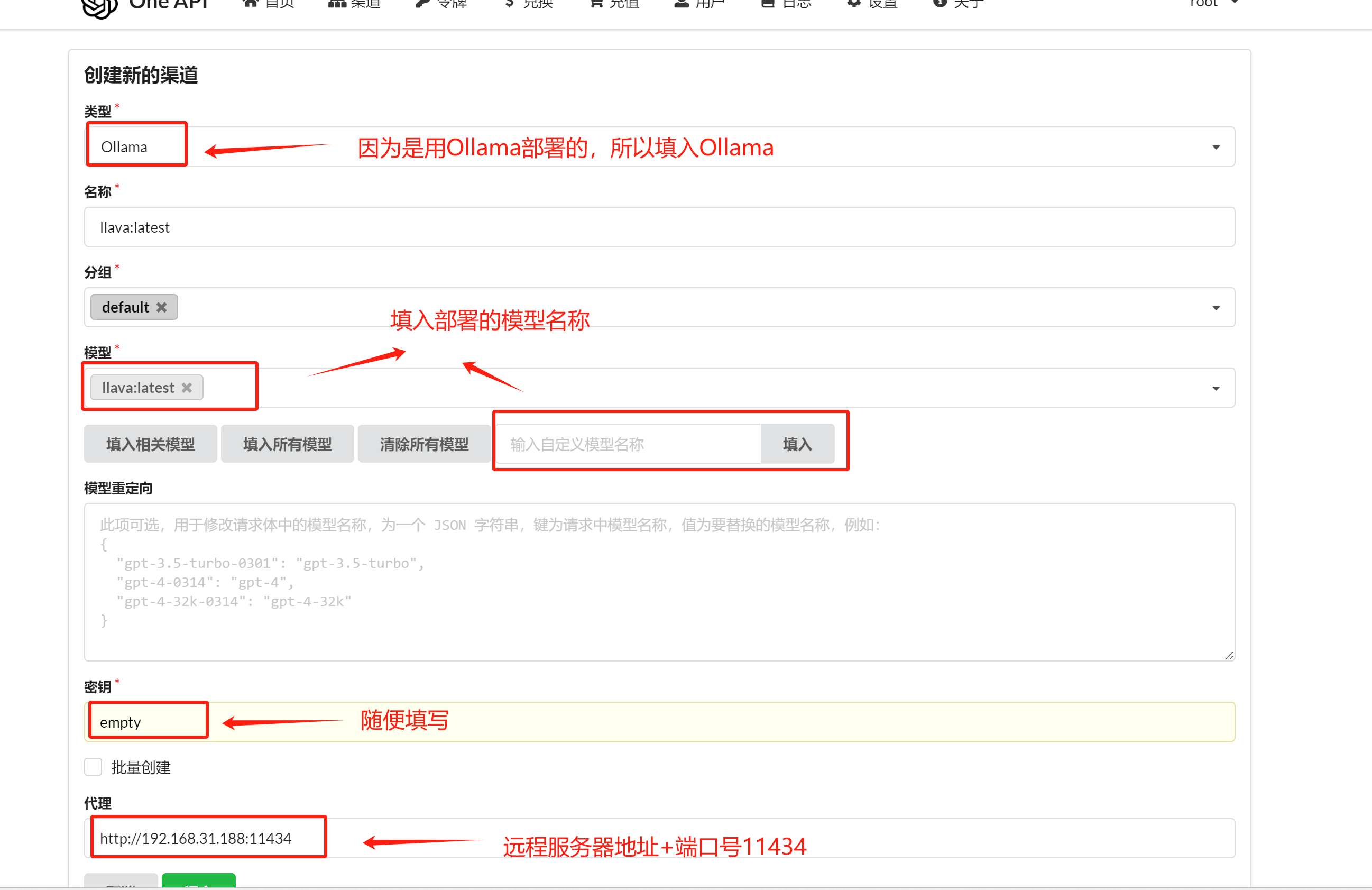The height and width of the screenshot is (890, 1372).
Task: Grab the 模型重定向 textarea resize handle
Action: coord(1229,655)
